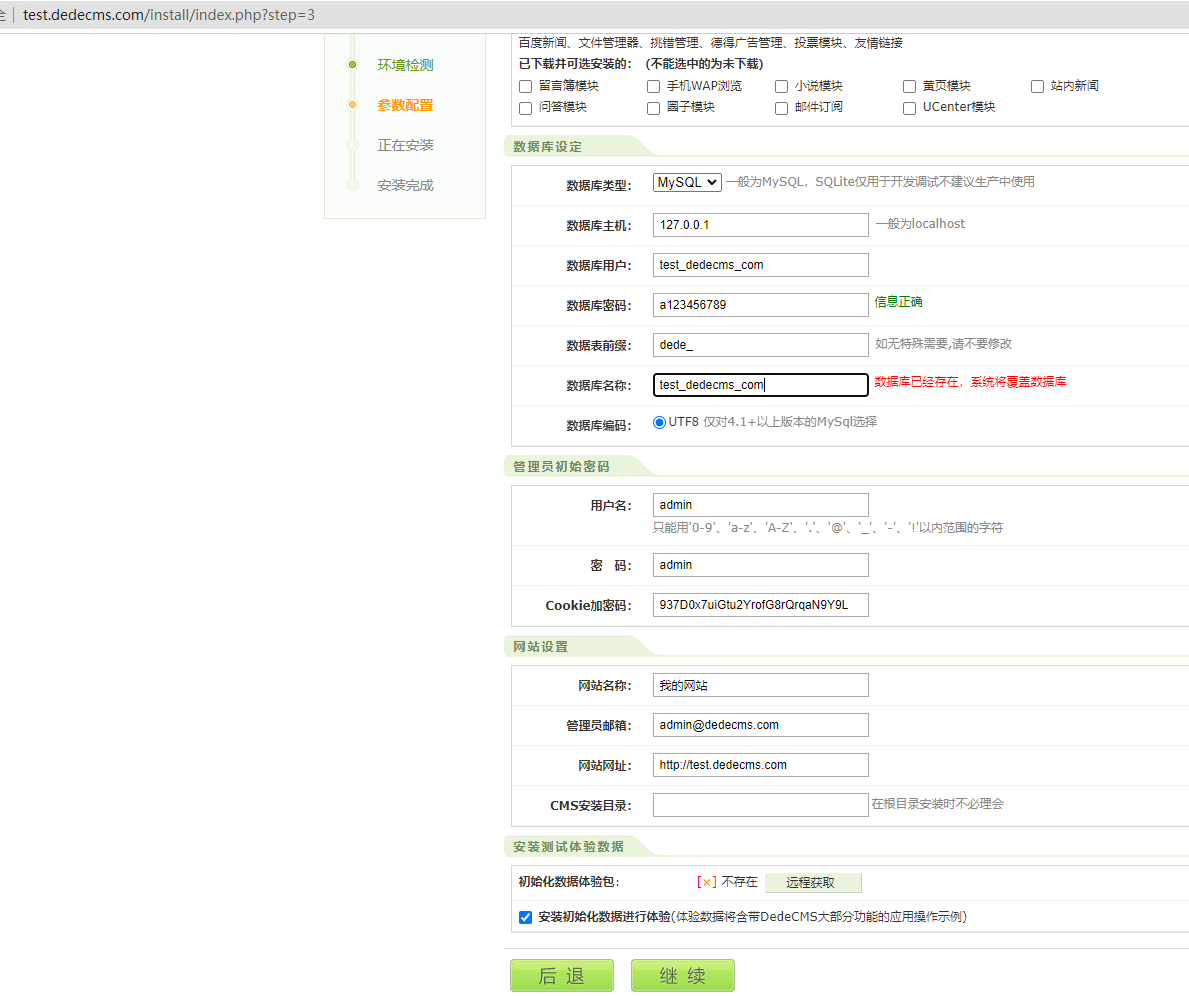Focus the 管理员邮箱 field
1189x996 pixels.
click(761, 725)
